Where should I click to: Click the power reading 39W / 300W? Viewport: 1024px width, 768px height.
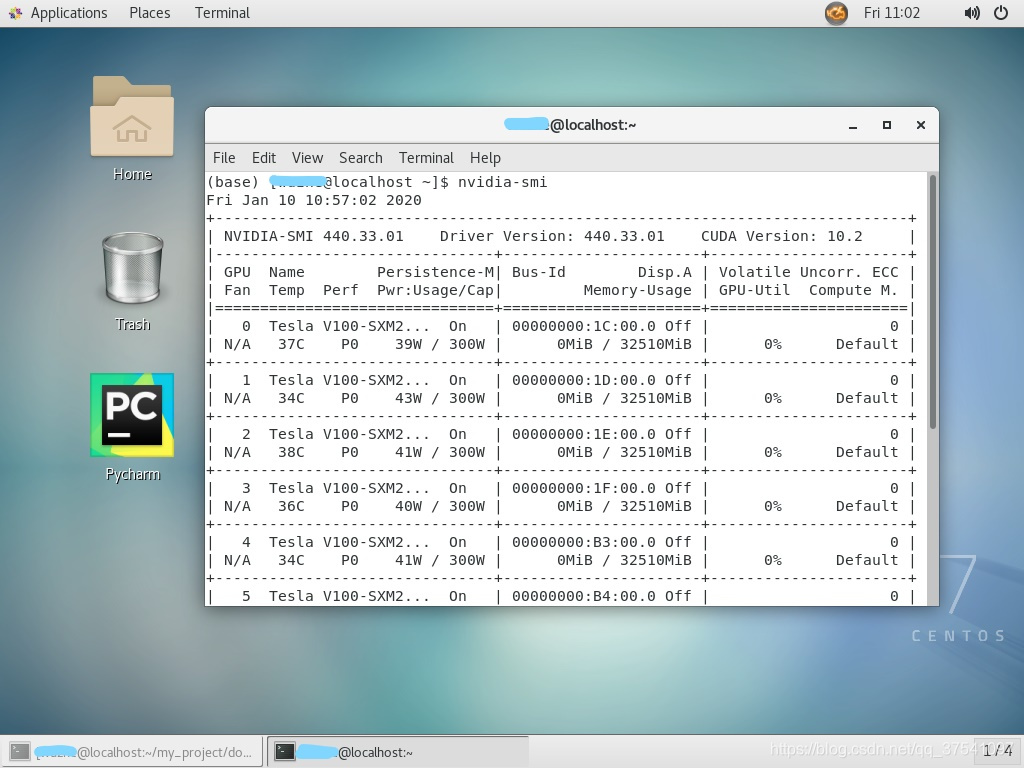point(440,344)
